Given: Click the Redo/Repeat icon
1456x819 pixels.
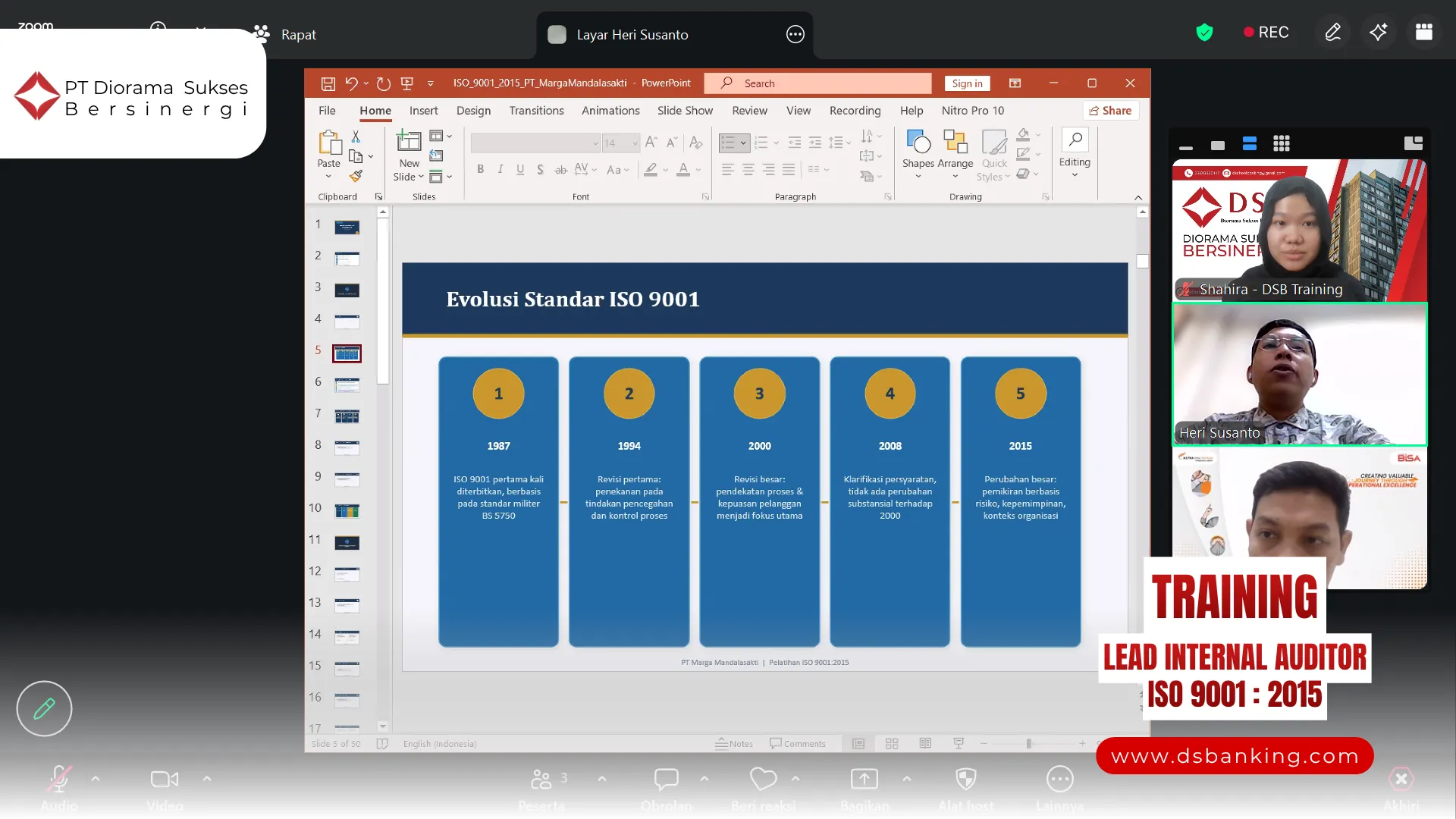Looking at the screenshot, I should [384, 83].
